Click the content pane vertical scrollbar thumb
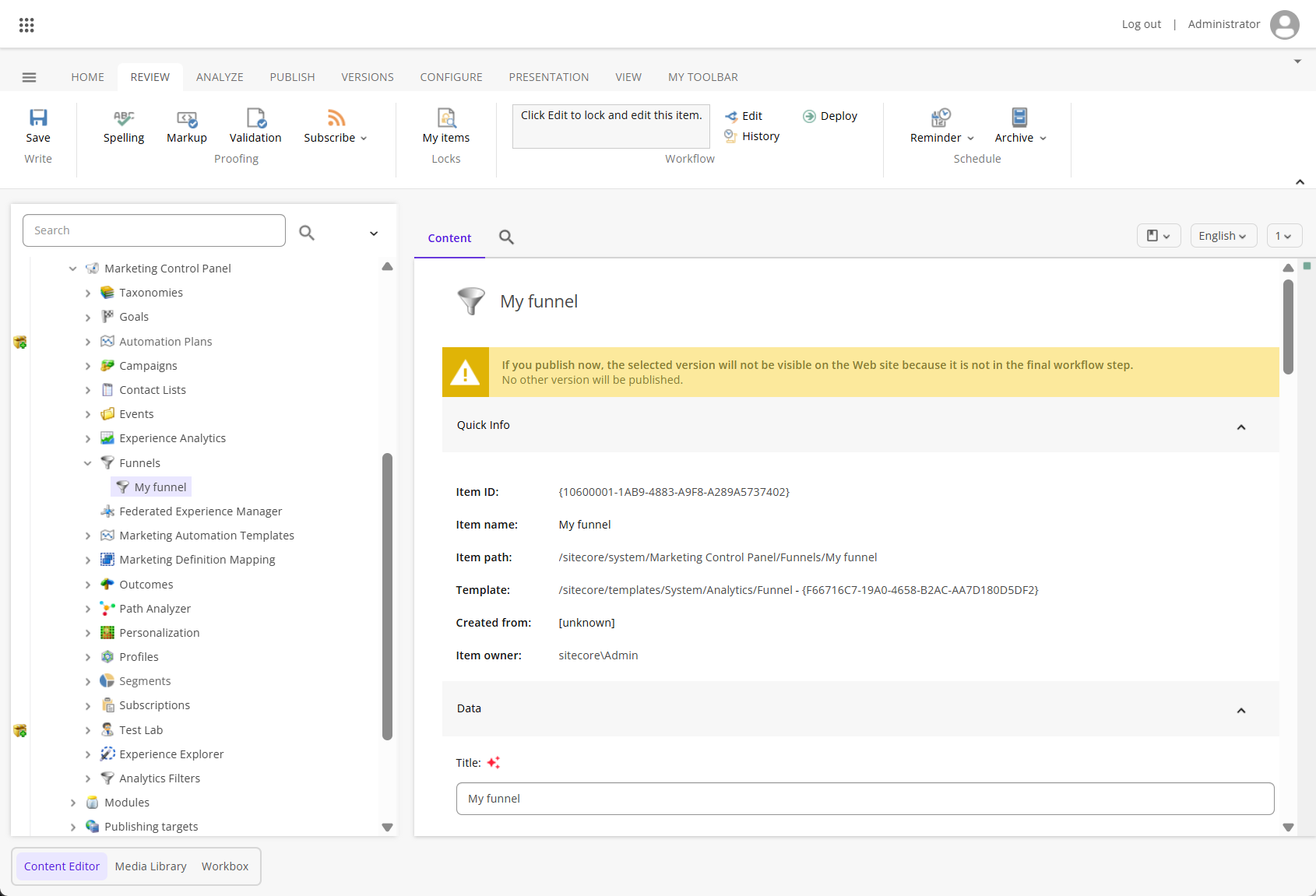The height and width of the screenshot is (896, 1316). (x=1288, y=327)
